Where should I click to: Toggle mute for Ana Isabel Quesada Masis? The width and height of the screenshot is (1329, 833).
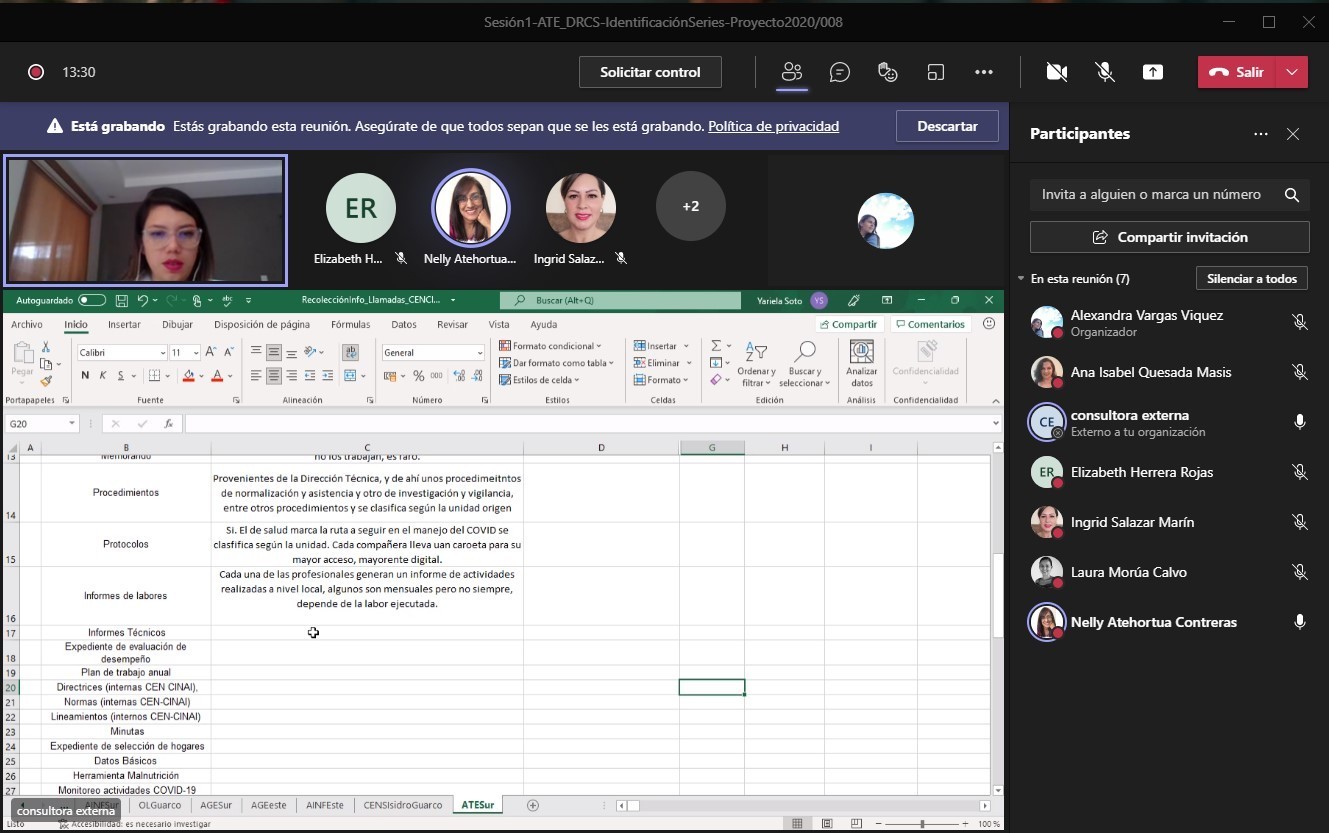[1299, 372]
